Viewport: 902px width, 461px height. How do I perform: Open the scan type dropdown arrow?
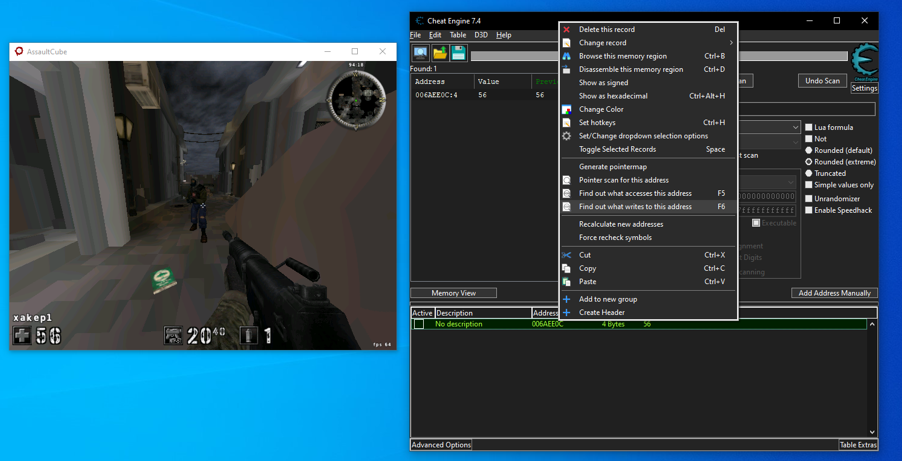[x=795, y=128]
